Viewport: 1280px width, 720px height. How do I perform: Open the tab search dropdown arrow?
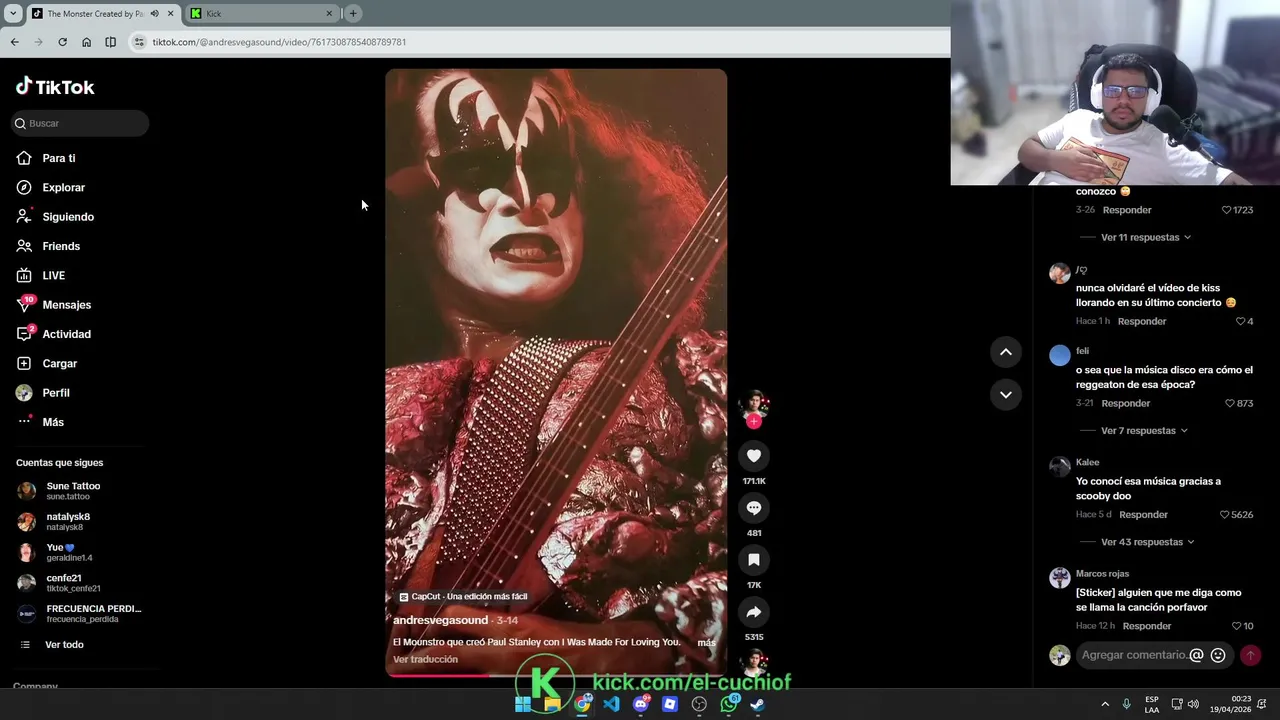tap(13, 13)
